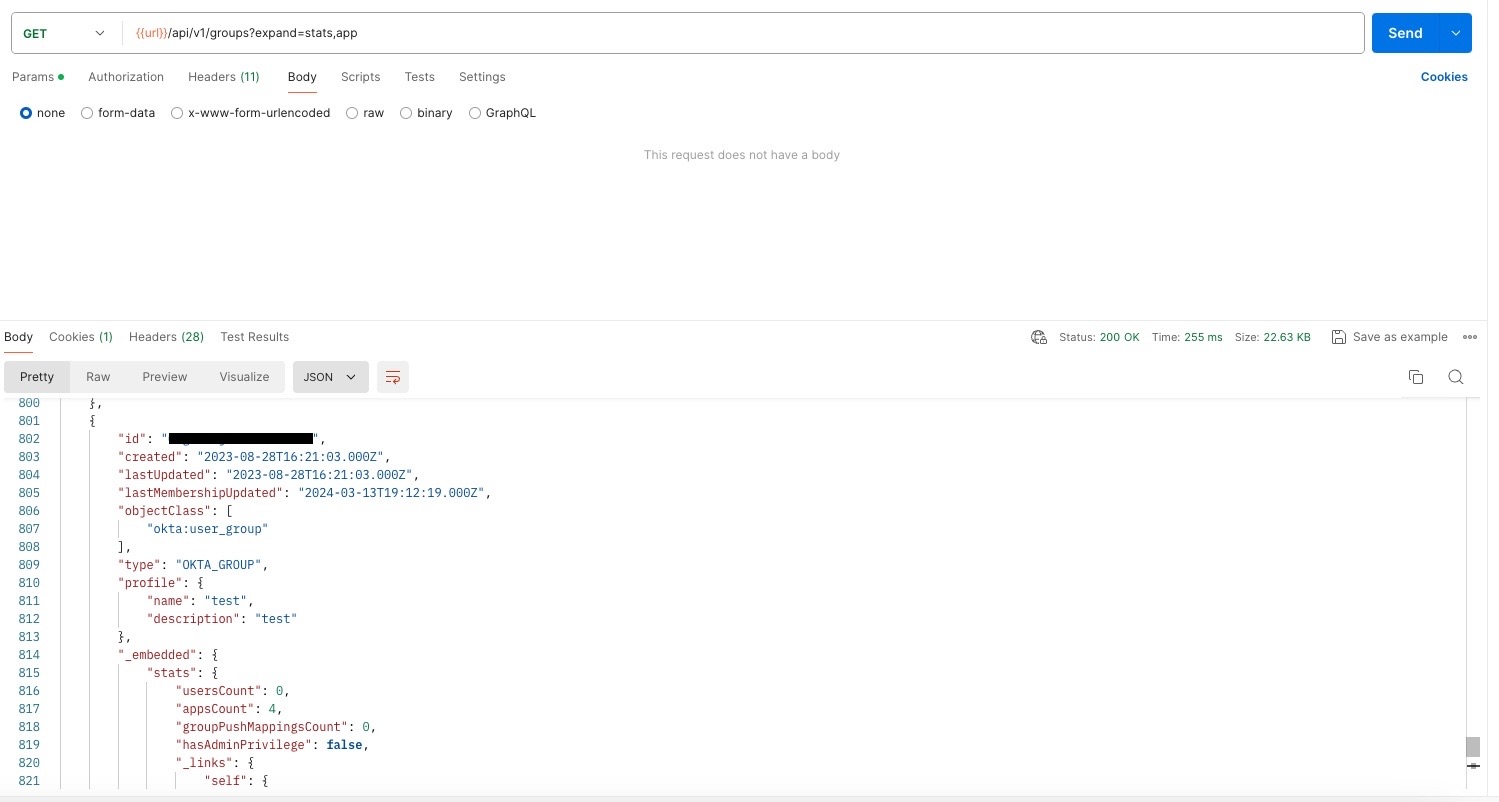Screen dimensions: 1499x802
Task: Open the three-dot response options menu
Action: pos(1469,337)
